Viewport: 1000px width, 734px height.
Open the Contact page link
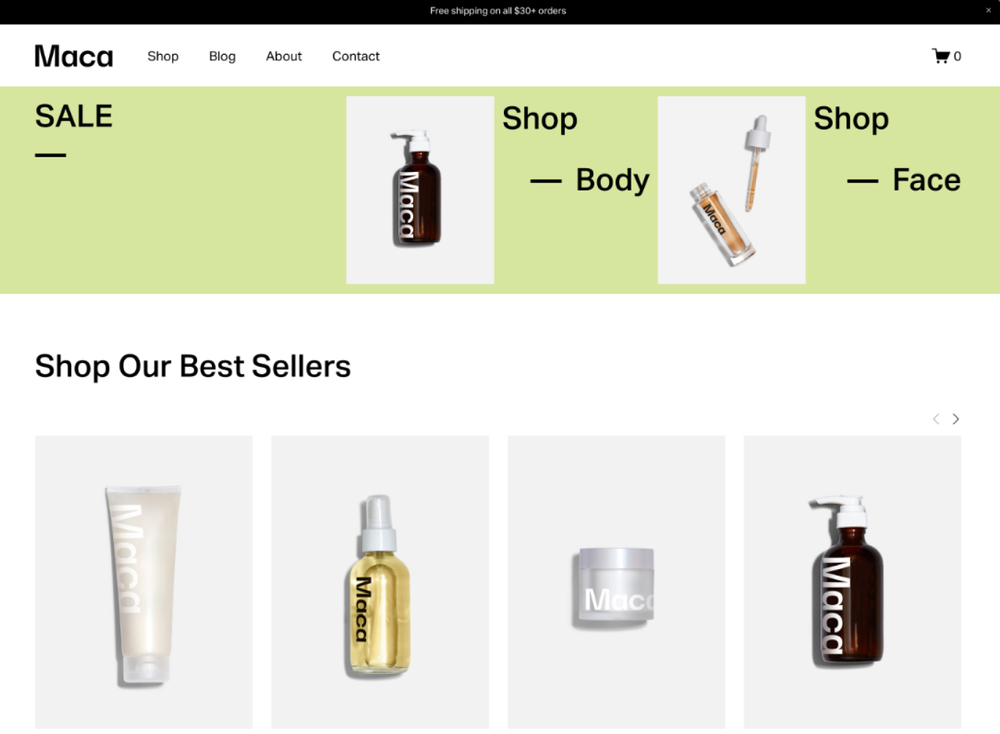coord(356,56)
